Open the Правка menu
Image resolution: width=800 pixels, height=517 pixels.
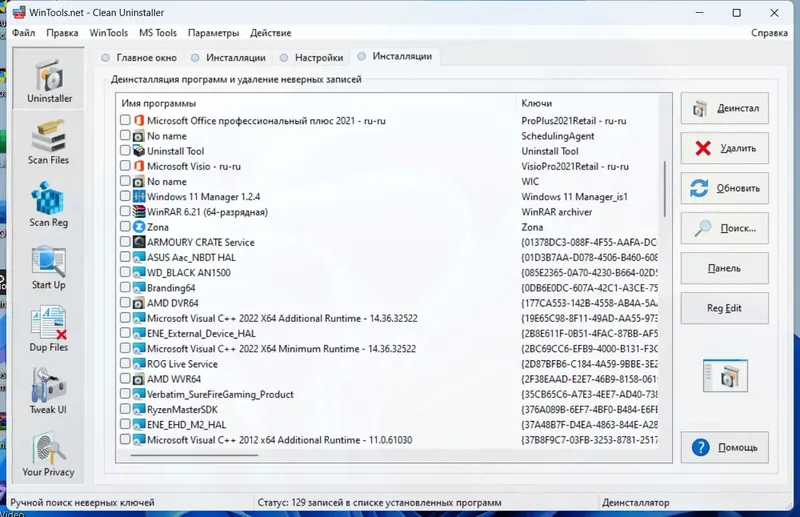pos(62,33)
